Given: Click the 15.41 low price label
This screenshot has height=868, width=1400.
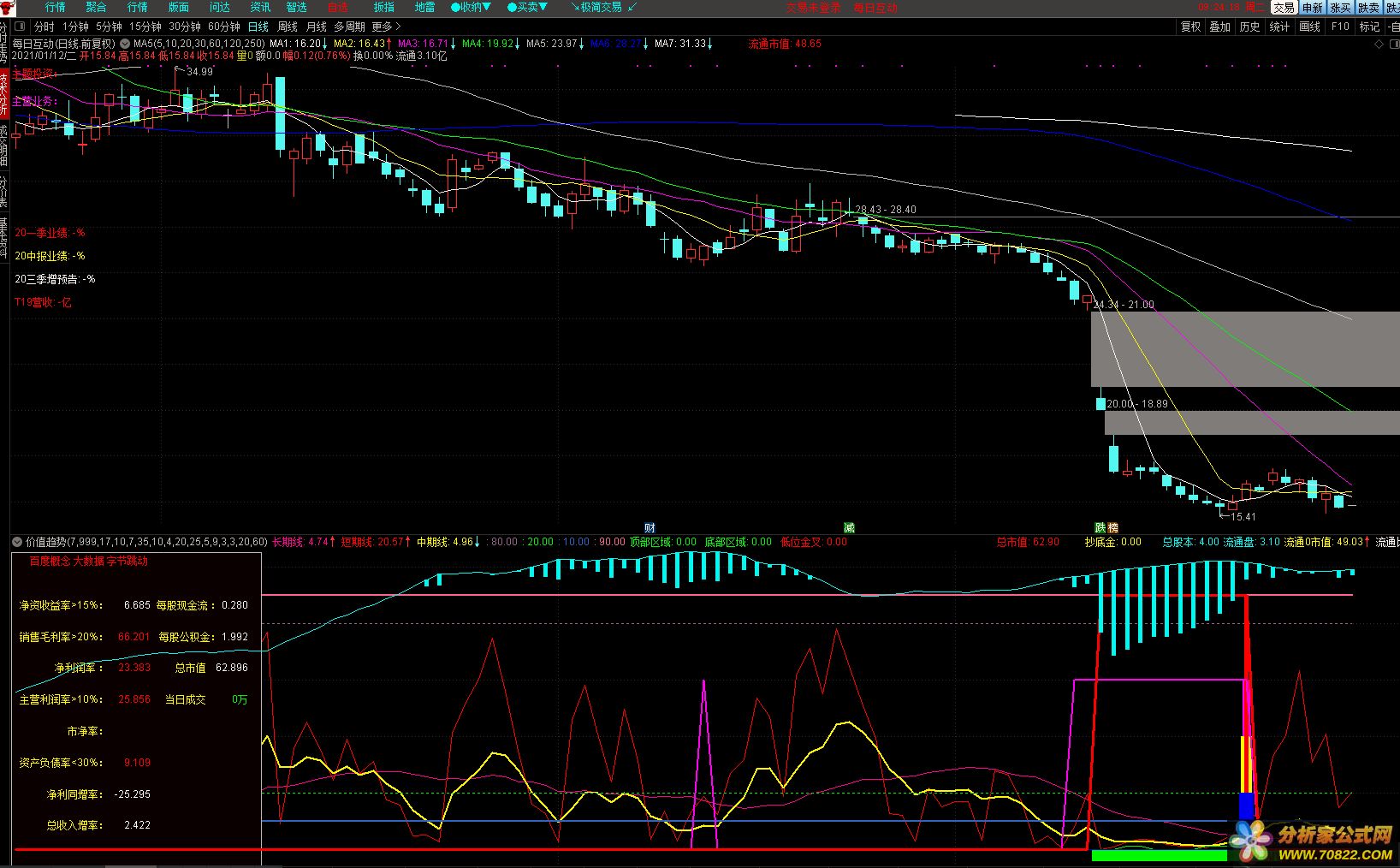Looking at the screenshot, I should (1243, 516).
